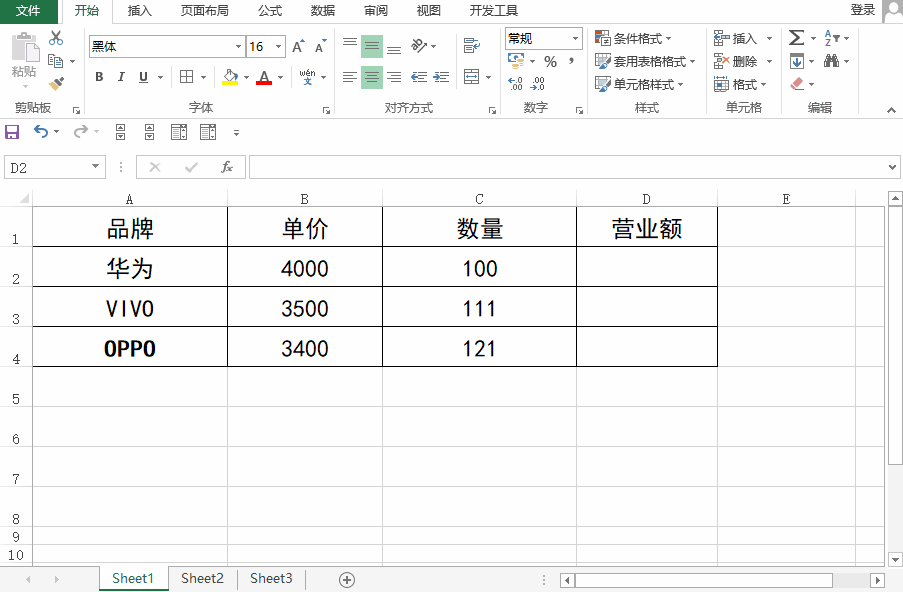Align text left
This screenshot has width=903, height=592.
tap(350, 77)
